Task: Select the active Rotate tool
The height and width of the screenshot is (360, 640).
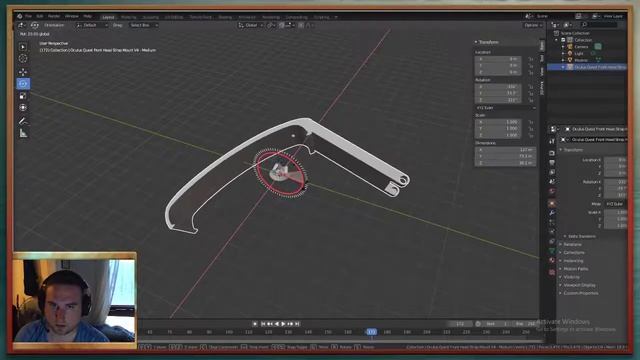Action: click(x=23, y=84)
